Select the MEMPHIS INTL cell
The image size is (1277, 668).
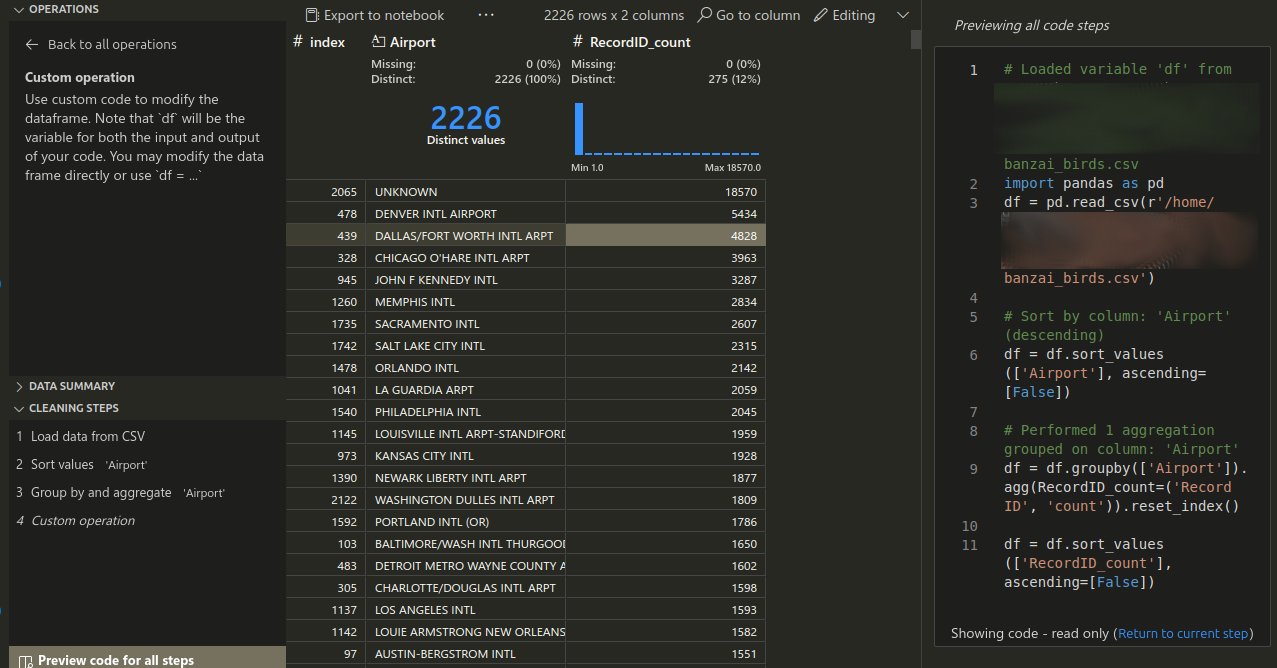click(x=465, y=302)
